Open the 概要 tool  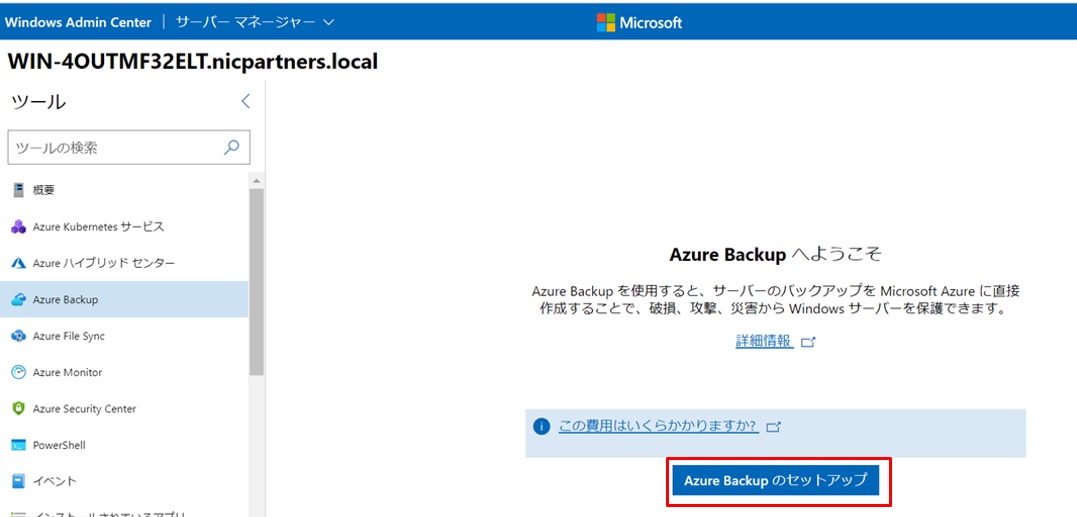(124, 190)
